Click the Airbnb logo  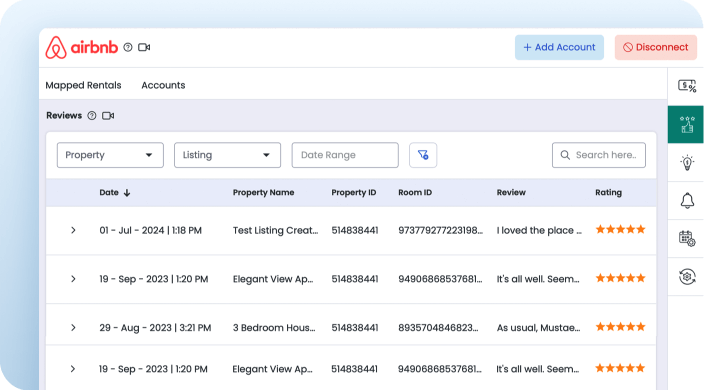pos(82,47)
